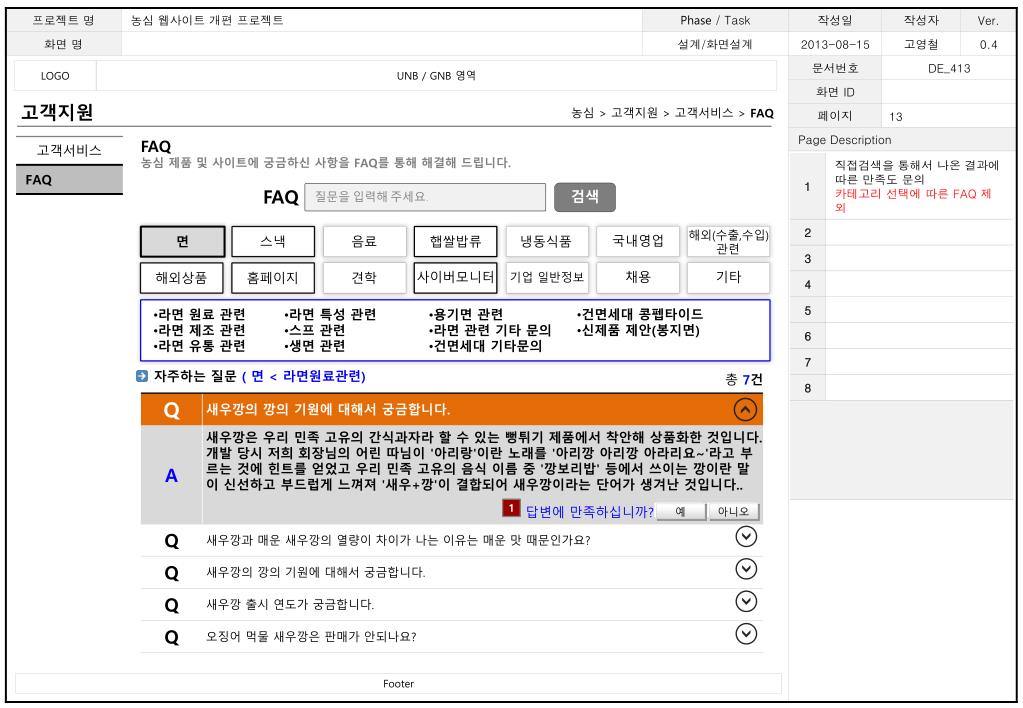This screenshot has width=1023, height=708.
Task: Click the LOGO placeholder
Action: (x=55, y=76)
